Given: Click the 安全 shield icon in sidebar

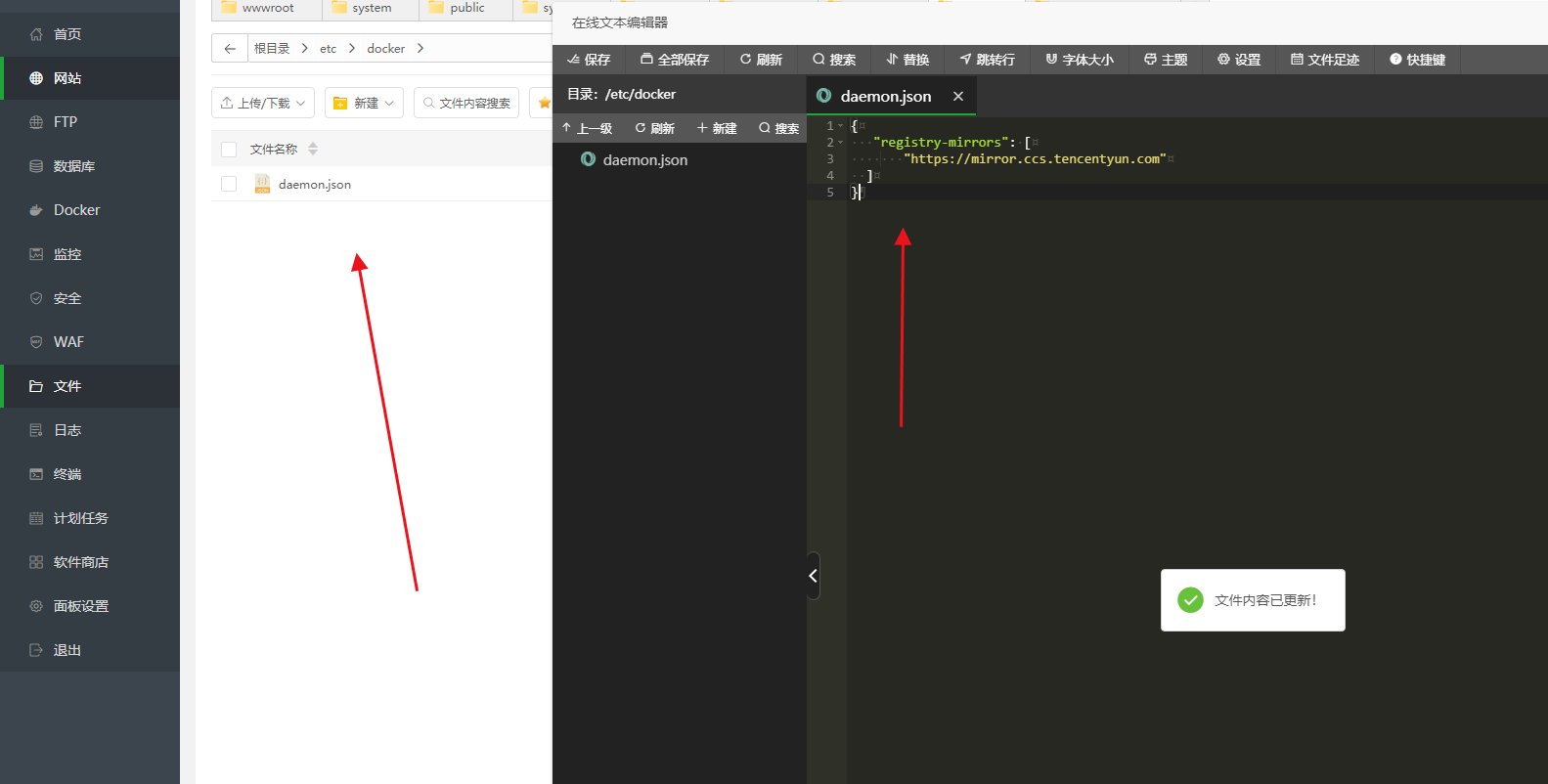Looking at the screenshot, I should click(36, 298).
